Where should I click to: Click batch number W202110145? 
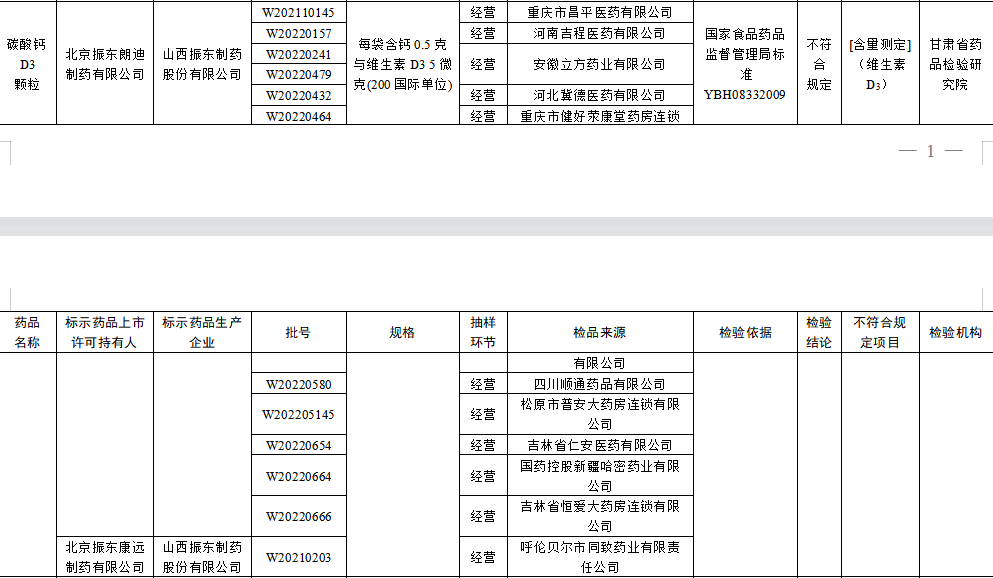298,12
